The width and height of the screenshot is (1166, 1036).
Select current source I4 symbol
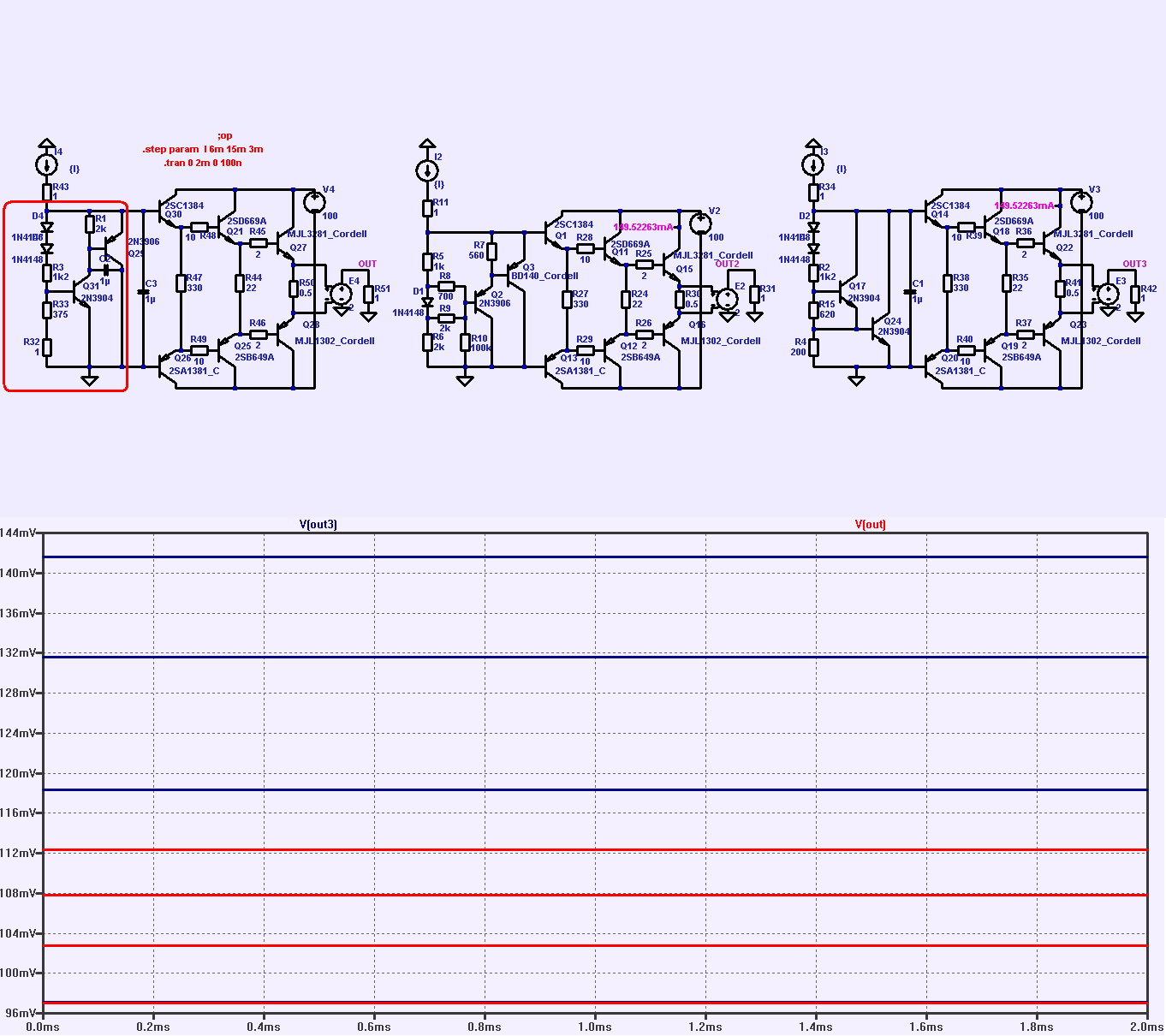(x=46, y=165)
